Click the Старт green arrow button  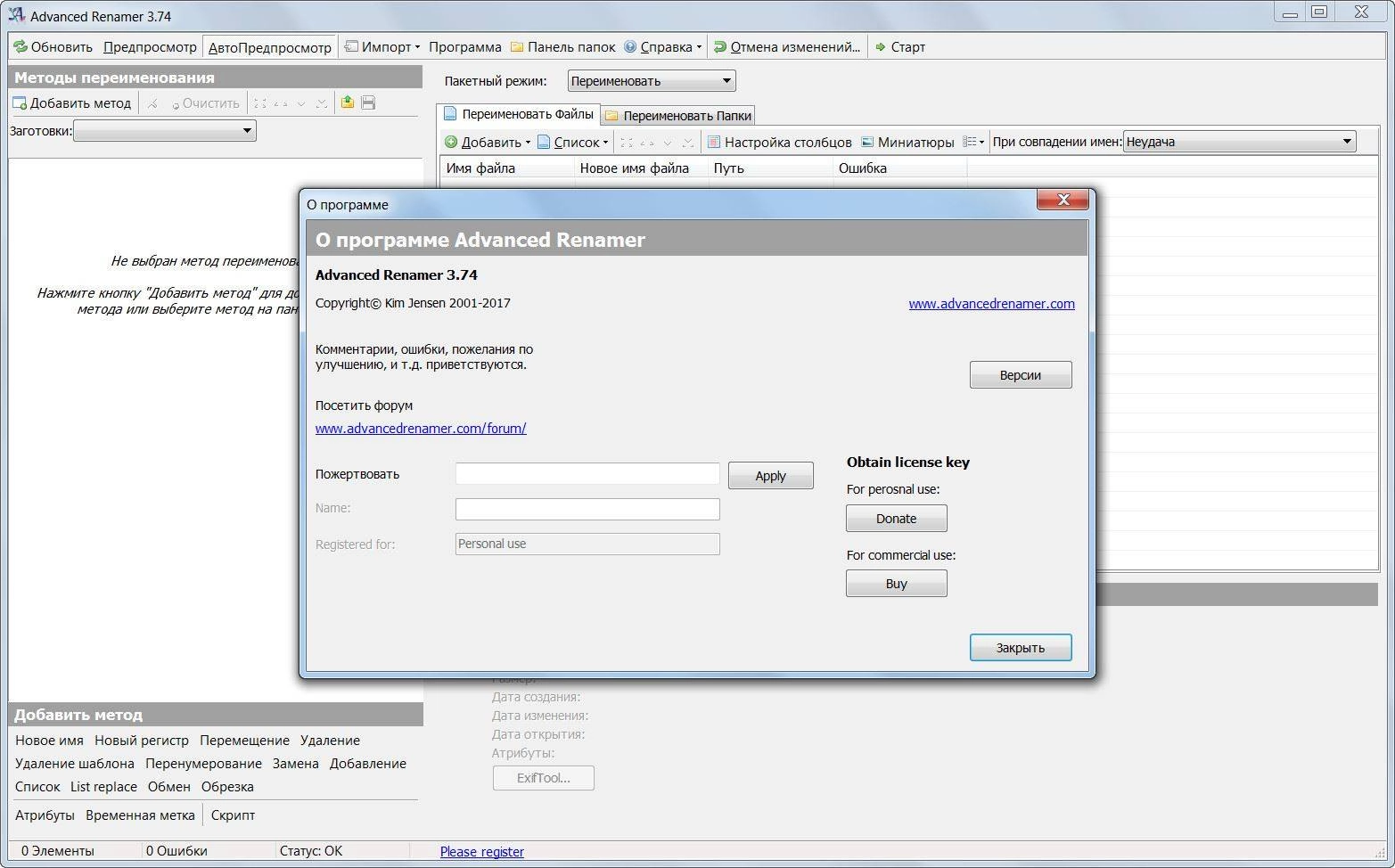899,47
